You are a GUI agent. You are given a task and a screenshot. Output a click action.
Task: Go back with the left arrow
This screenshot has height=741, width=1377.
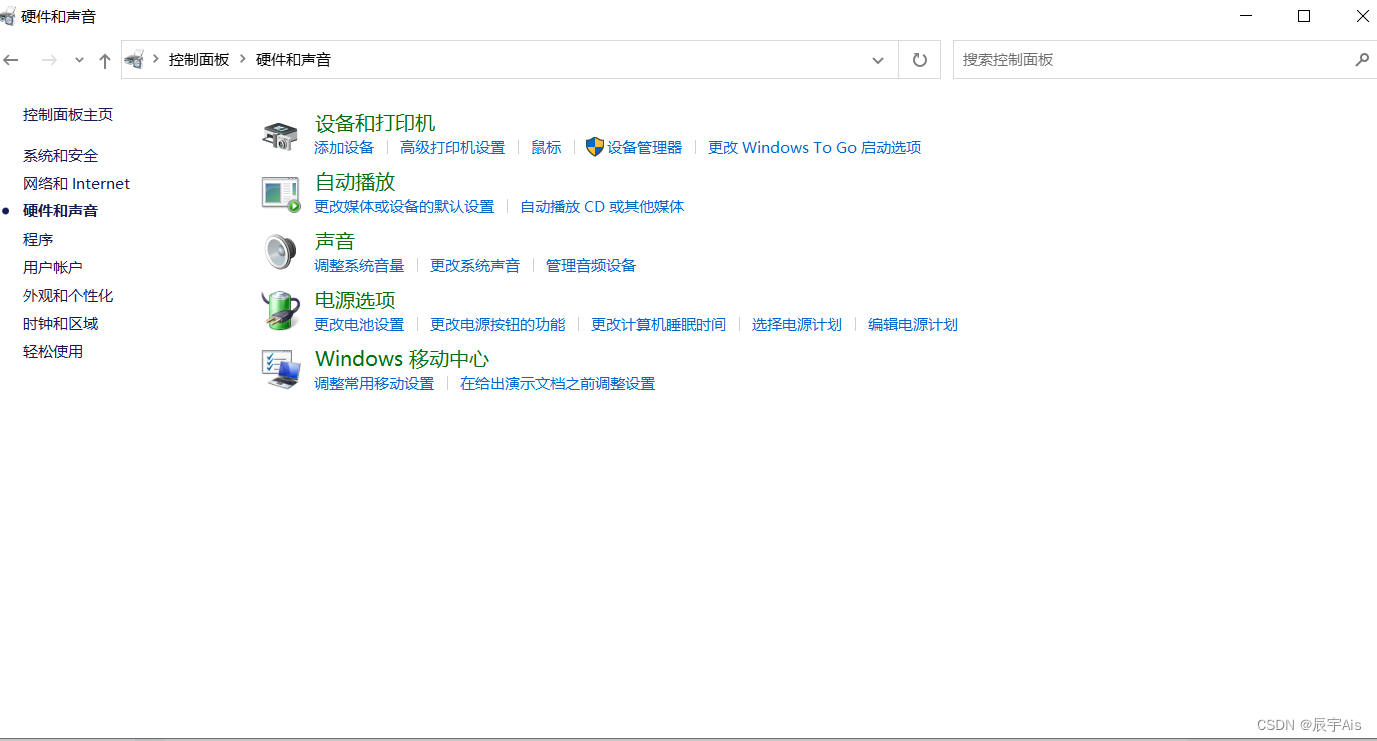pos(11,60)
